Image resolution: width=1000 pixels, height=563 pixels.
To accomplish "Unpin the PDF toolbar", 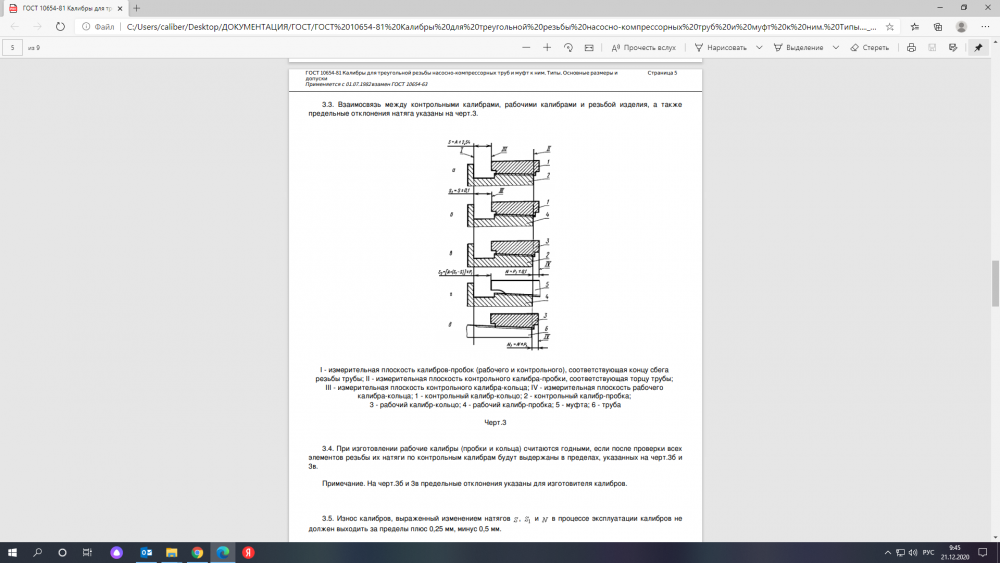I will click(978, 48).
